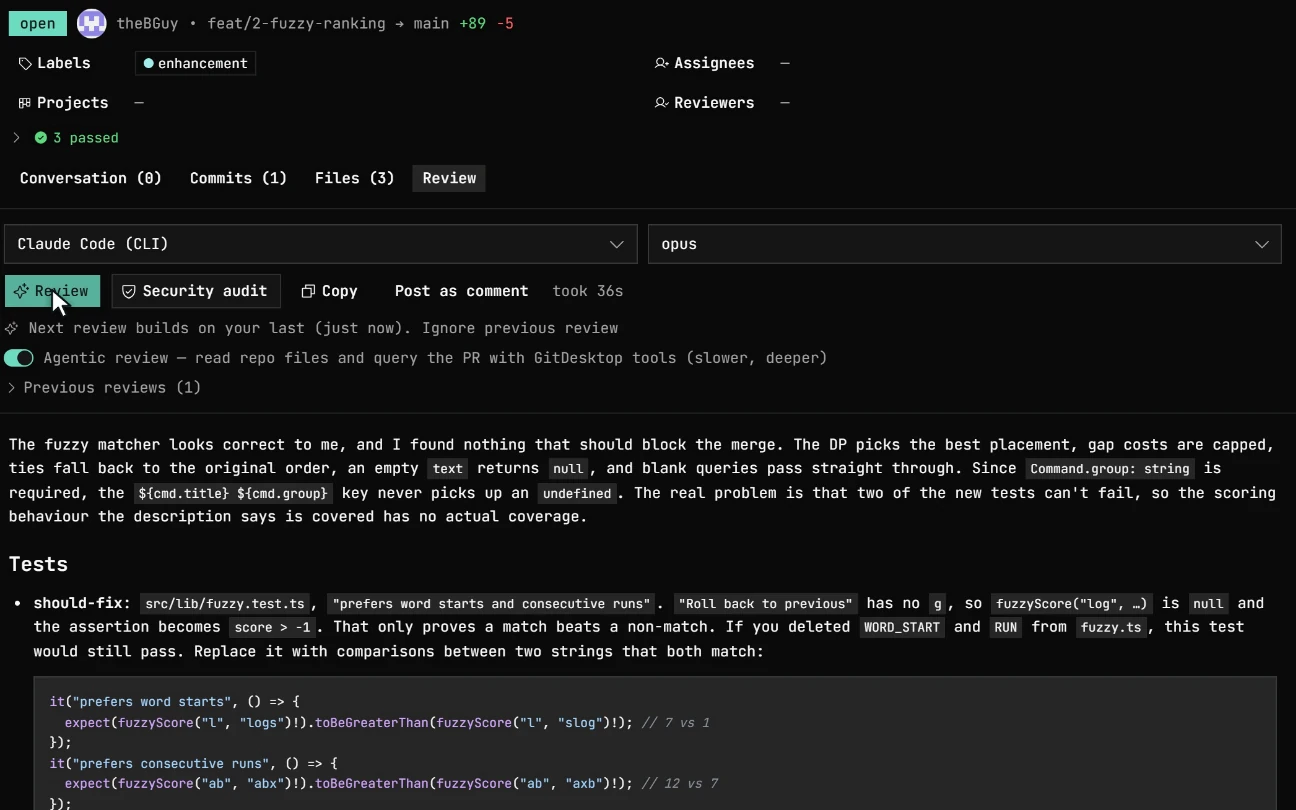This screenshot has height=810, width=1296.
Task: Switch to the Conversation (0) tab
Action: 91,178
